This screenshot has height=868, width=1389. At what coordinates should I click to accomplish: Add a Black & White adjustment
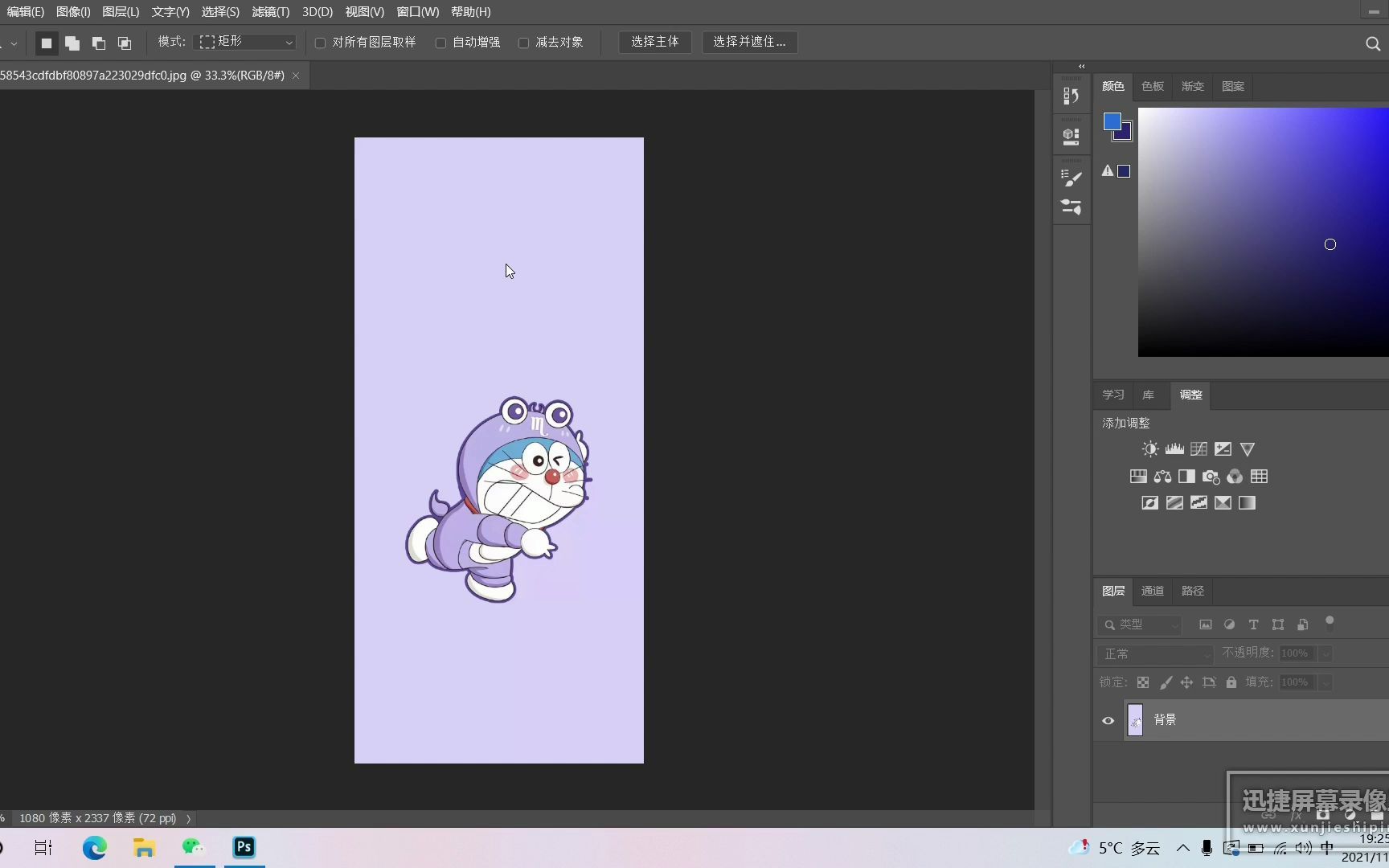(x=1186, y=476)
